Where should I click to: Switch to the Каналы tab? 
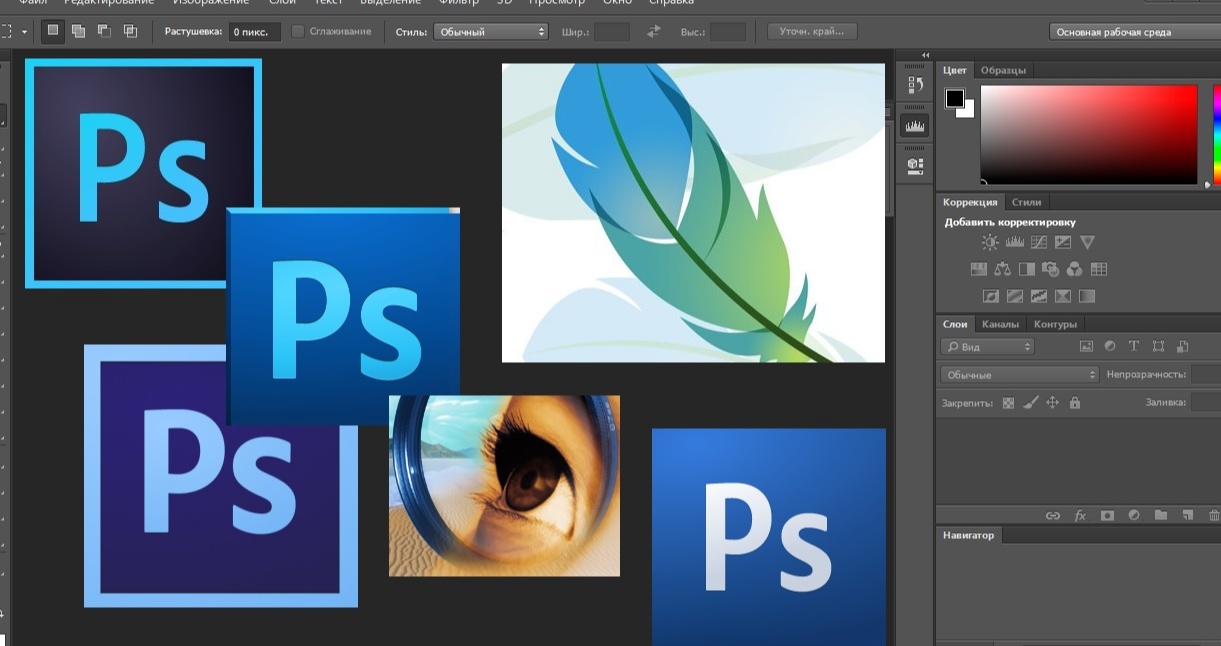point(1000,324)
